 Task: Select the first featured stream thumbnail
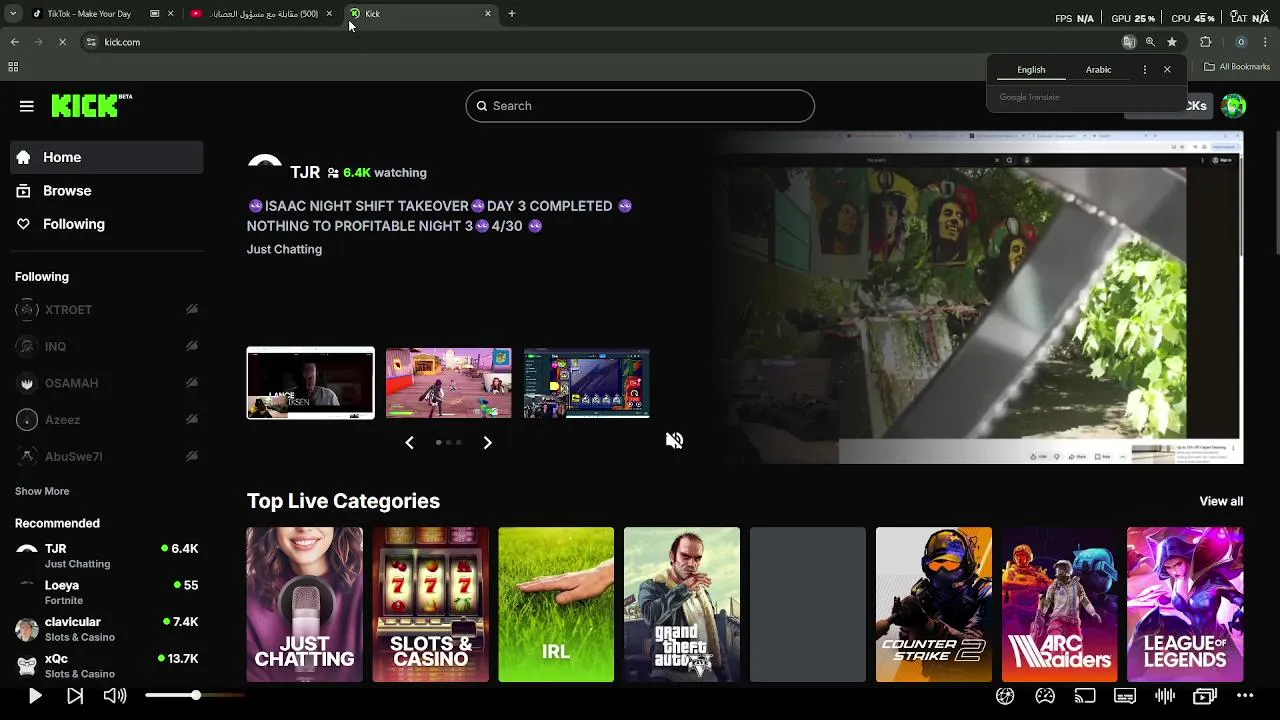pos(311,383)
